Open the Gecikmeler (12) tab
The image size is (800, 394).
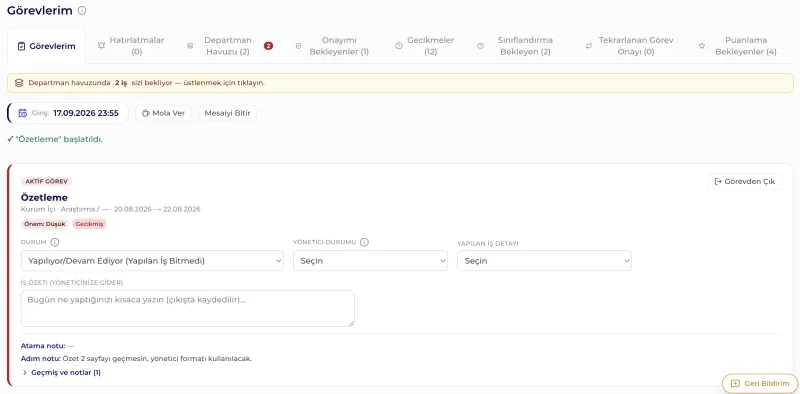pyautogui.click(x=424, y=46)
